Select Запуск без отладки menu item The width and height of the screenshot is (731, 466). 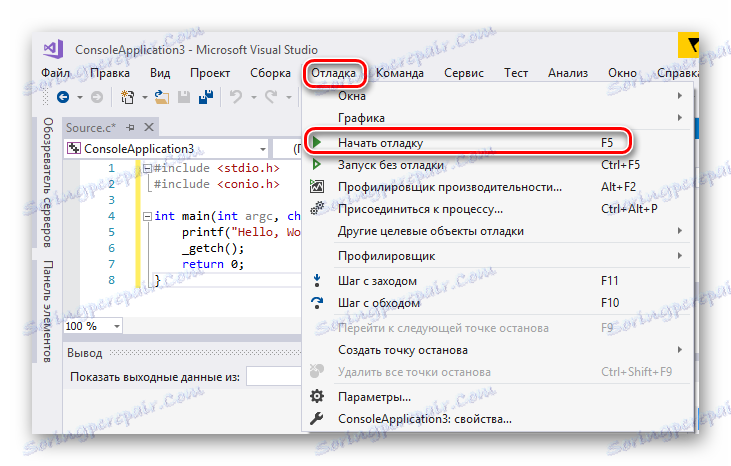click(x=498, y=164)
